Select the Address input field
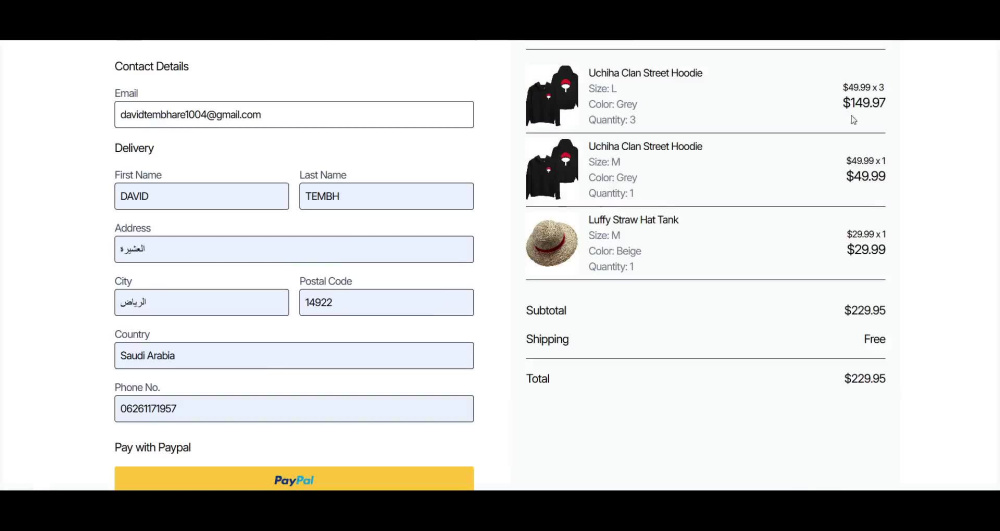 [x=294, y=249]
